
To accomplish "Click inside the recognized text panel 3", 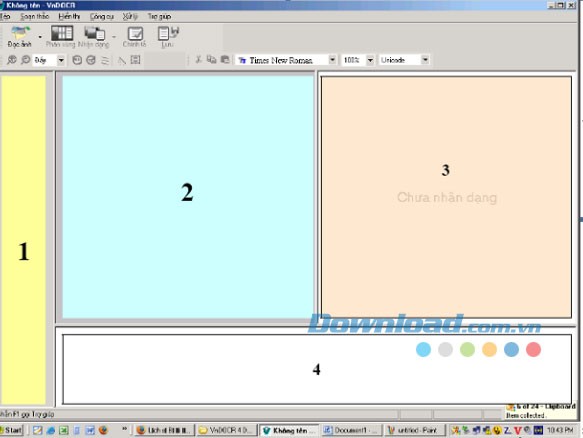I will pos(446,197).
